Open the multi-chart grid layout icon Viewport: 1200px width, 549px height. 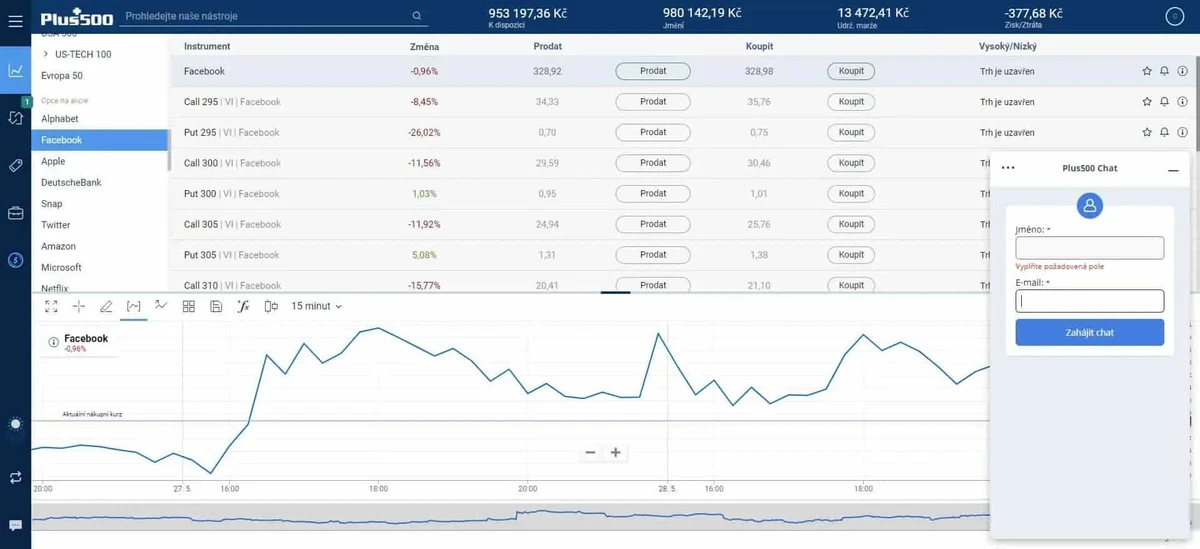click(x=189, y=306)
